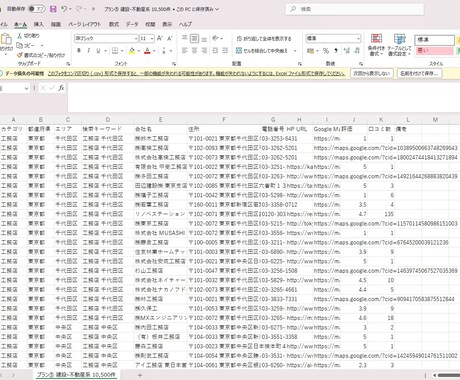Screen dimensions: 460x380
Task: Open the number format dropdown (標準)
Action: tap(358, 39)
